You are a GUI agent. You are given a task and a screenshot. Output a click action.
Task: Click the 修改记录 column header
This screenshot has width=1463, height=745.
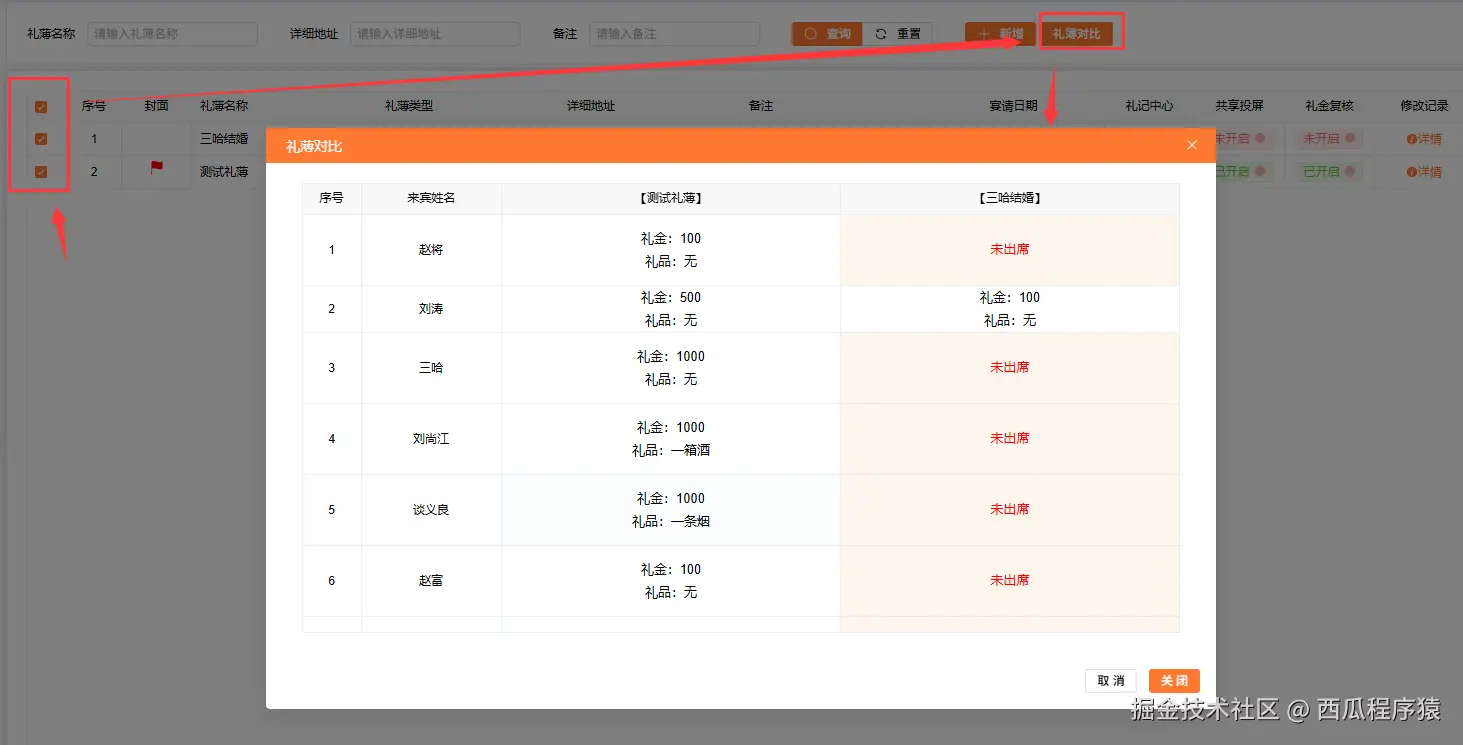1424,106
